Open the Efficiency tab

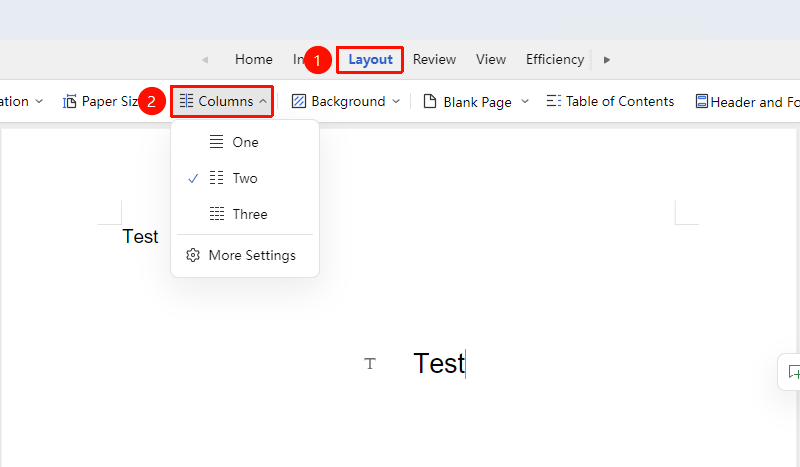(x=555, y=60)
